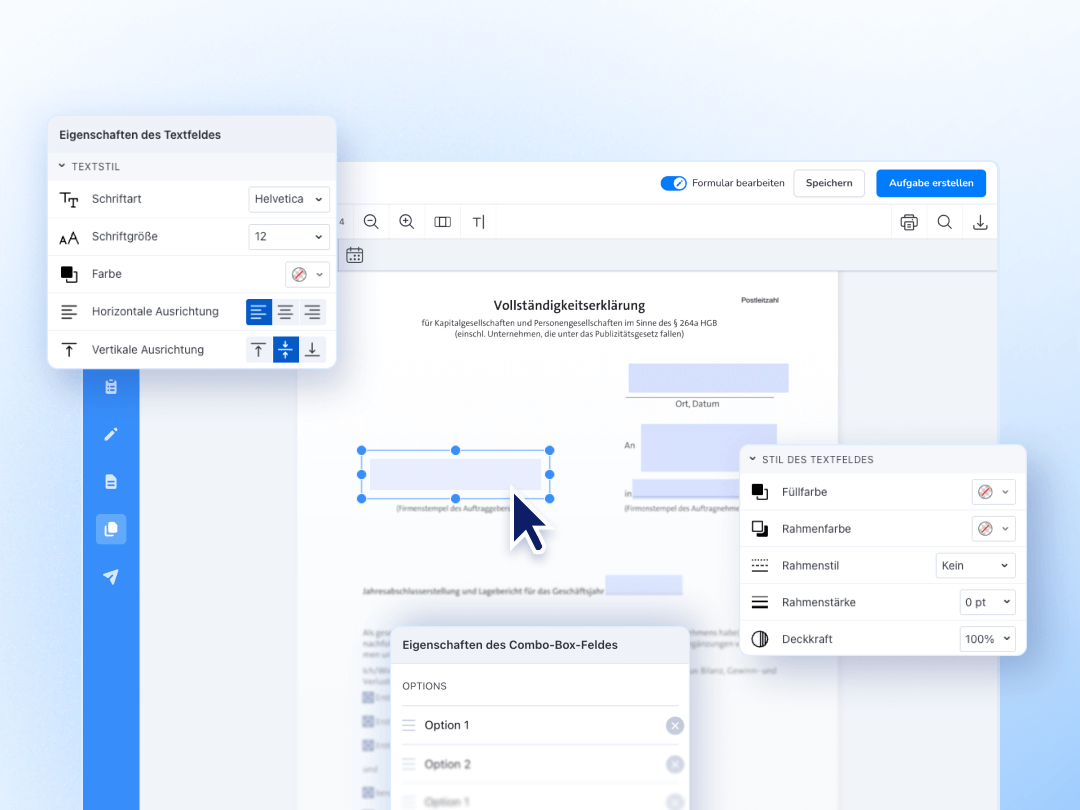The height and width of the screenshot is (810, 1080).
Task: Remove Option 1 from combo box list
Action: pos(675,726)
